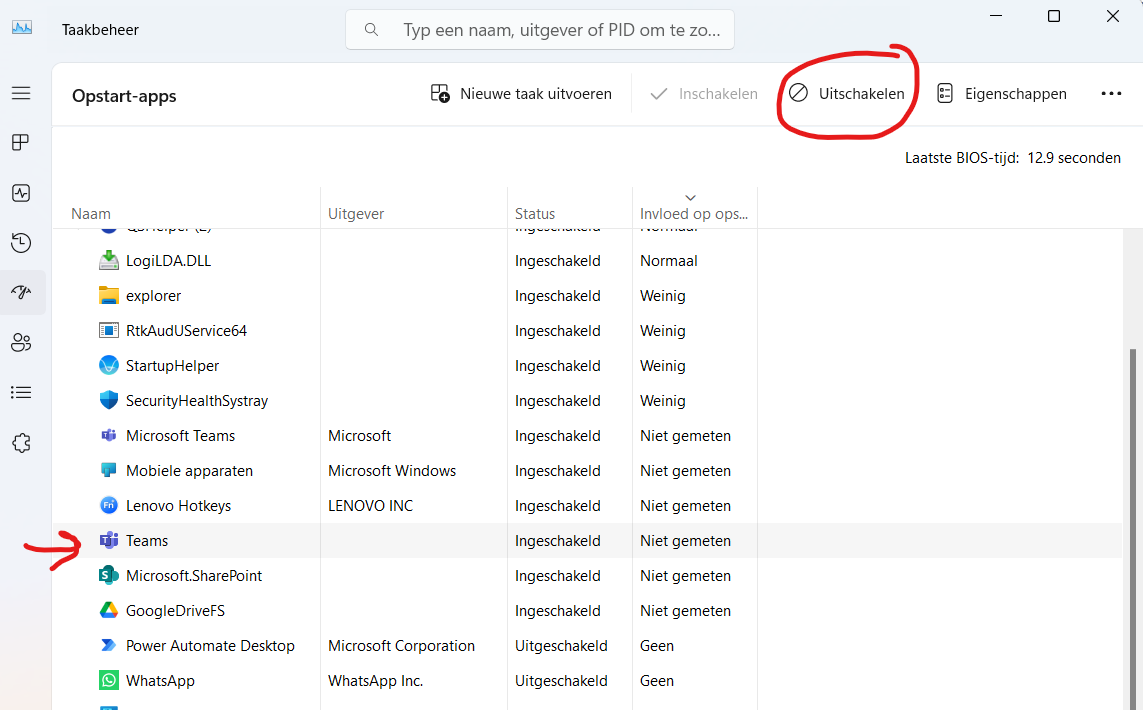This screenshot has width=1143, height=710.
Task: Click the Microsoft Windows publisher cell
Action: 392,471
